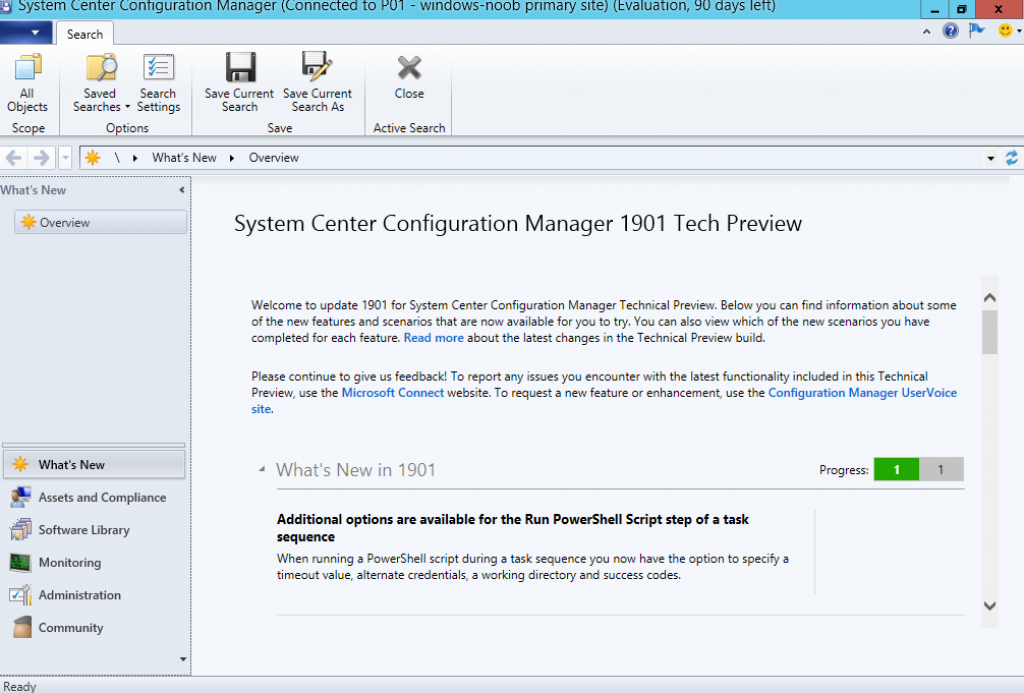Open Saved Searches in the ribbon
Viewport: 1024px width, 693px height.
(101, 83)
